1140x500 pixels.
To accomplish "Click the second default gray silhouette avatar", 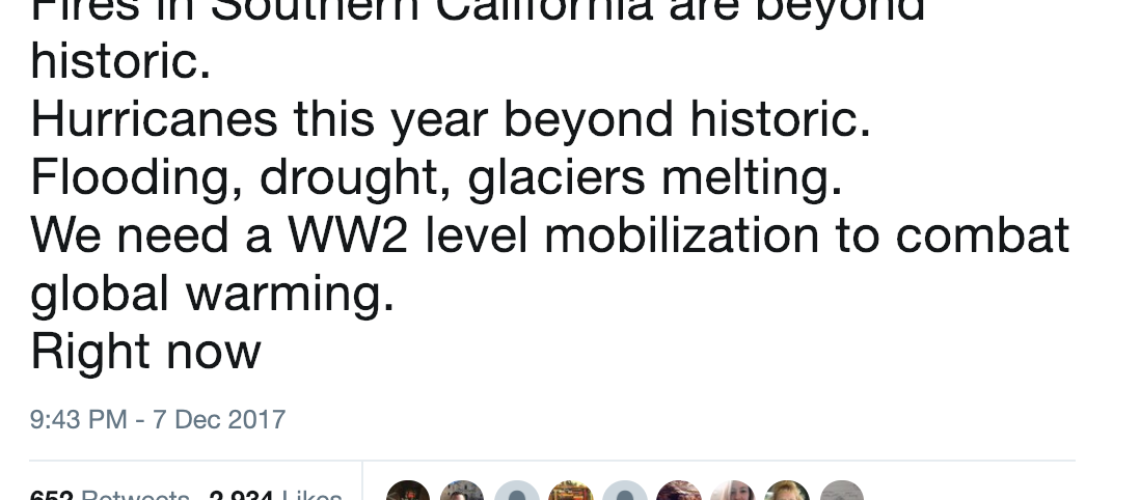I will tap(625, 491).
